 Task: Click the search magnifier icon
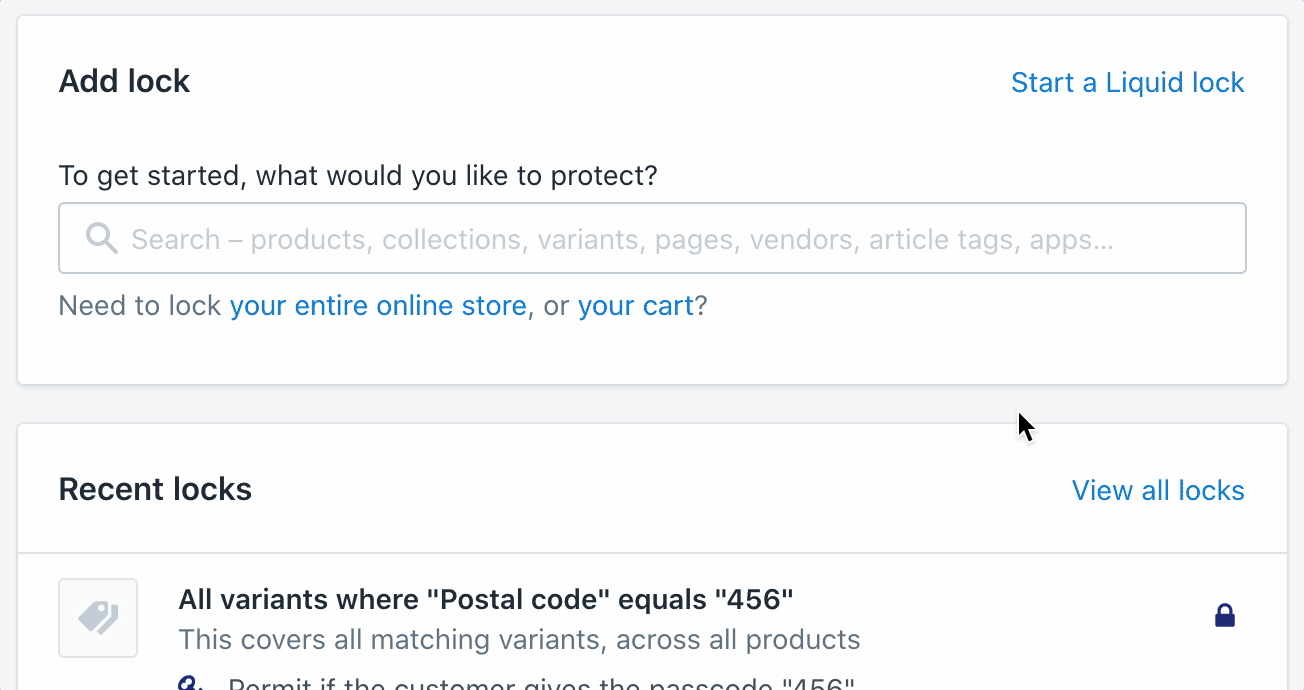coord(101,238)
